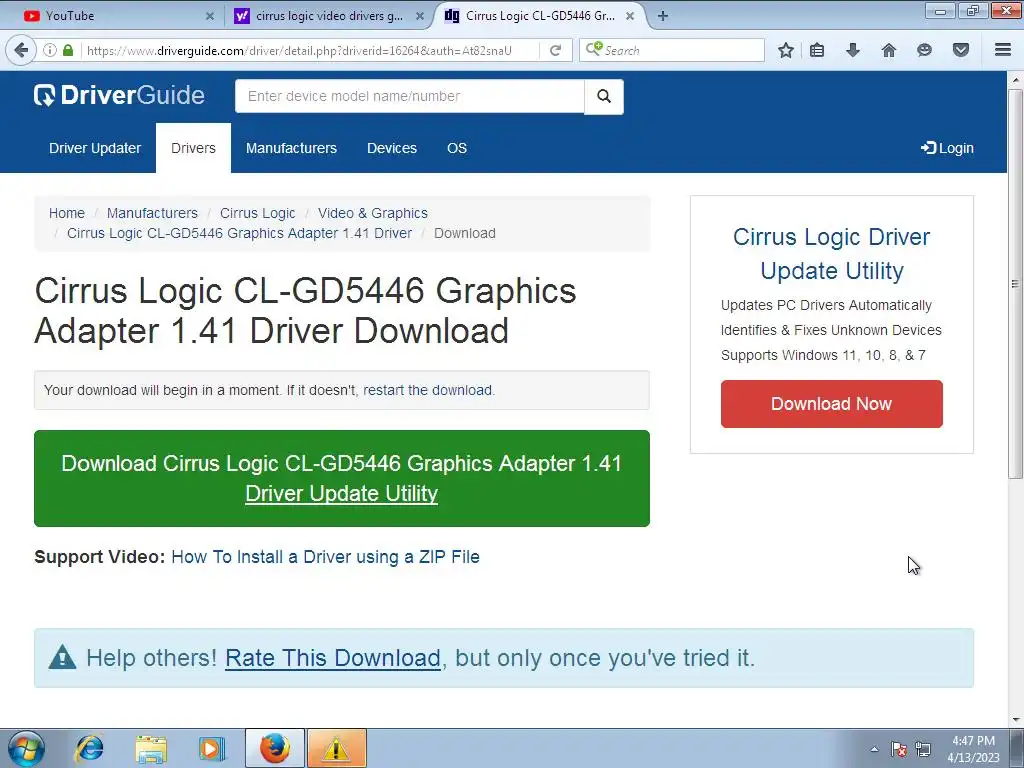Open Windows Explorer folder in taskbar
1024x768 pixels.
coord(151,748)
